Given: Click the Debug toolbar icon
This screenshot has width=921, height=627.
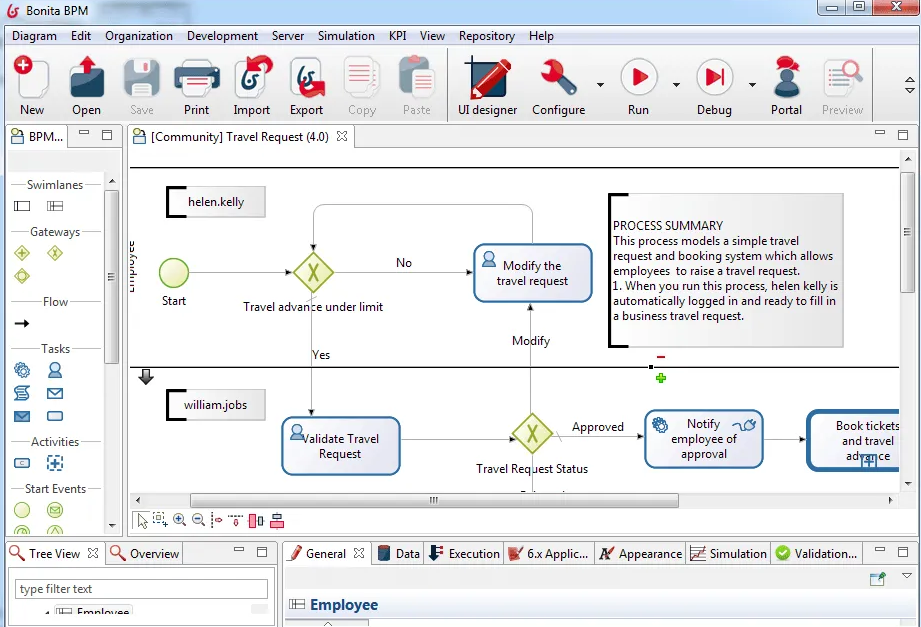Looking at the screenshot, I should [x=714, y=77].
